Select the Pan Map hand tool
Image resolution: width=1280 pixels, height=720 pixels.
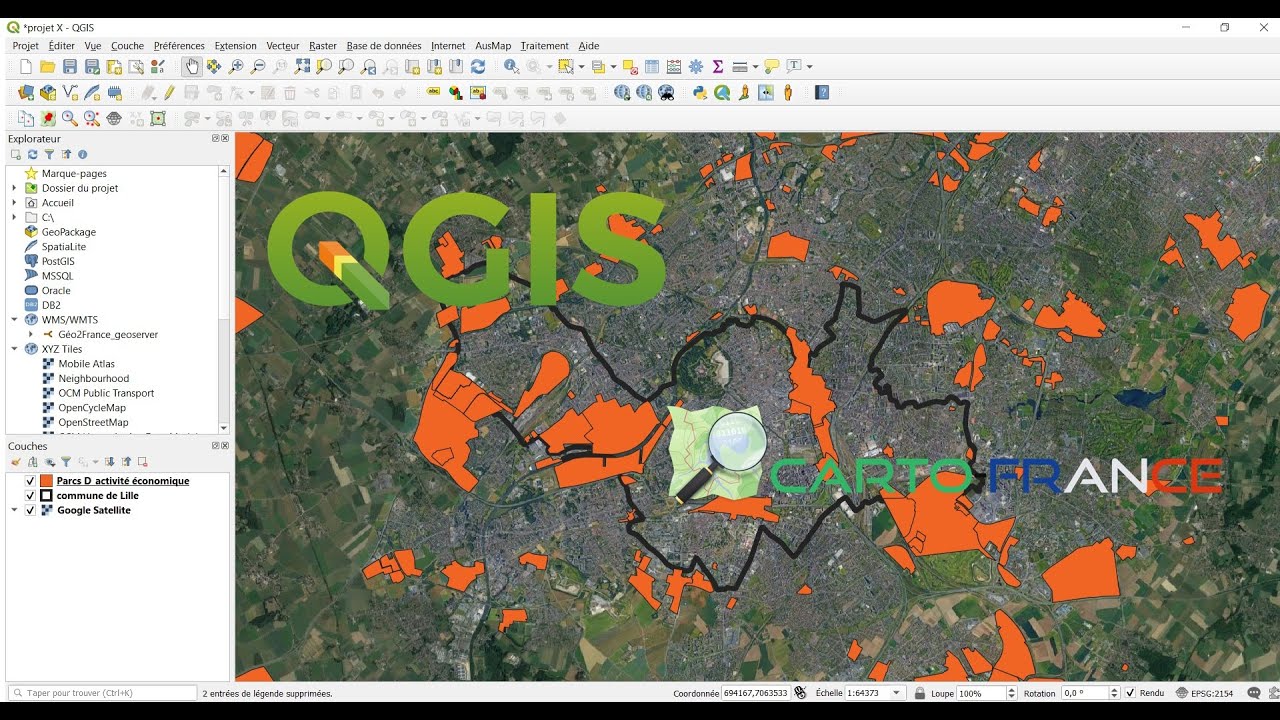click(x=191, y=67)
